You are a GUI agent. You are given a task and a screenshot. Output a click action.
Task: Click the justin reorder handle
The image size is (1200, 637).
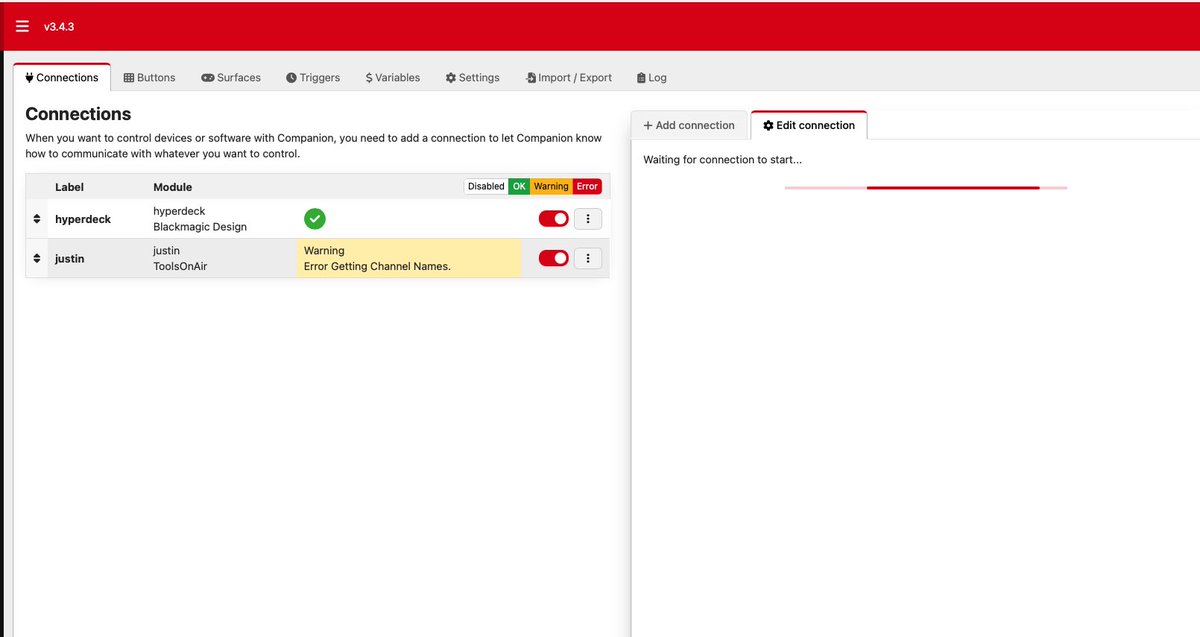coord(37,259)
